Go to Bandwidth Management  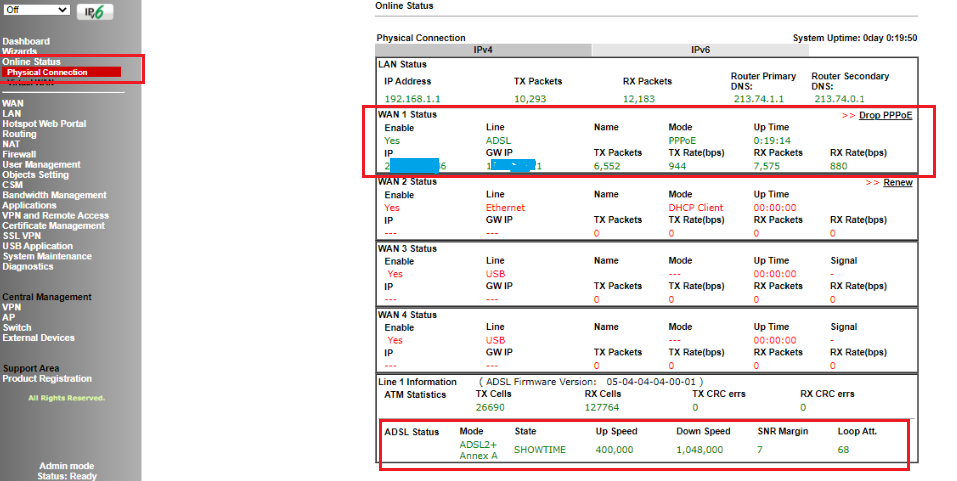(54, 195)
